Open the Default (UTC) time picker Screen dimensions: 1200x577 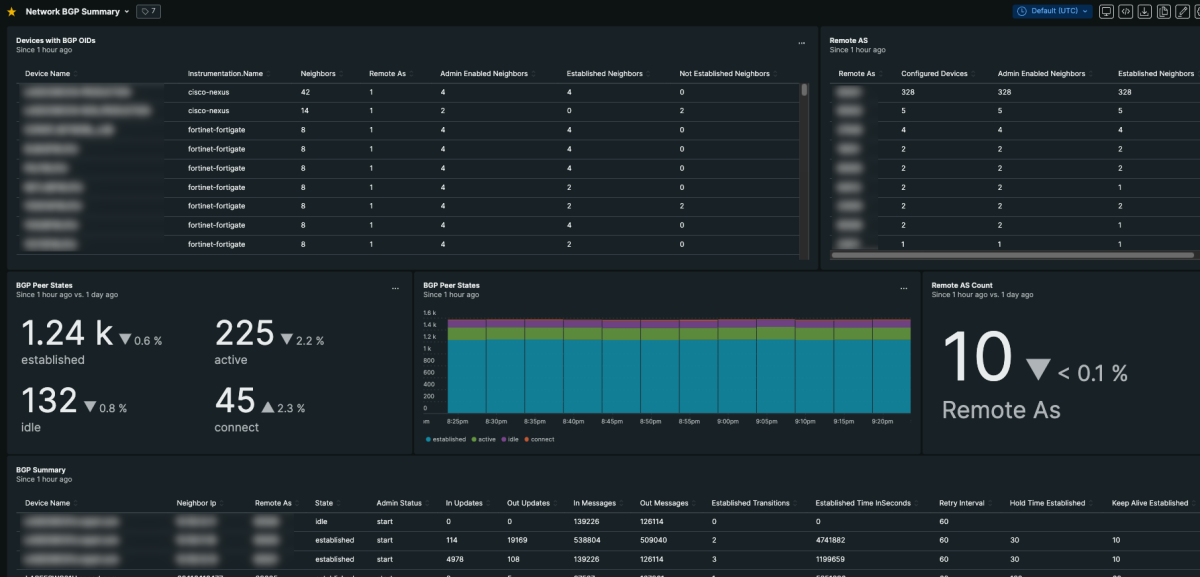[1052, 12]
